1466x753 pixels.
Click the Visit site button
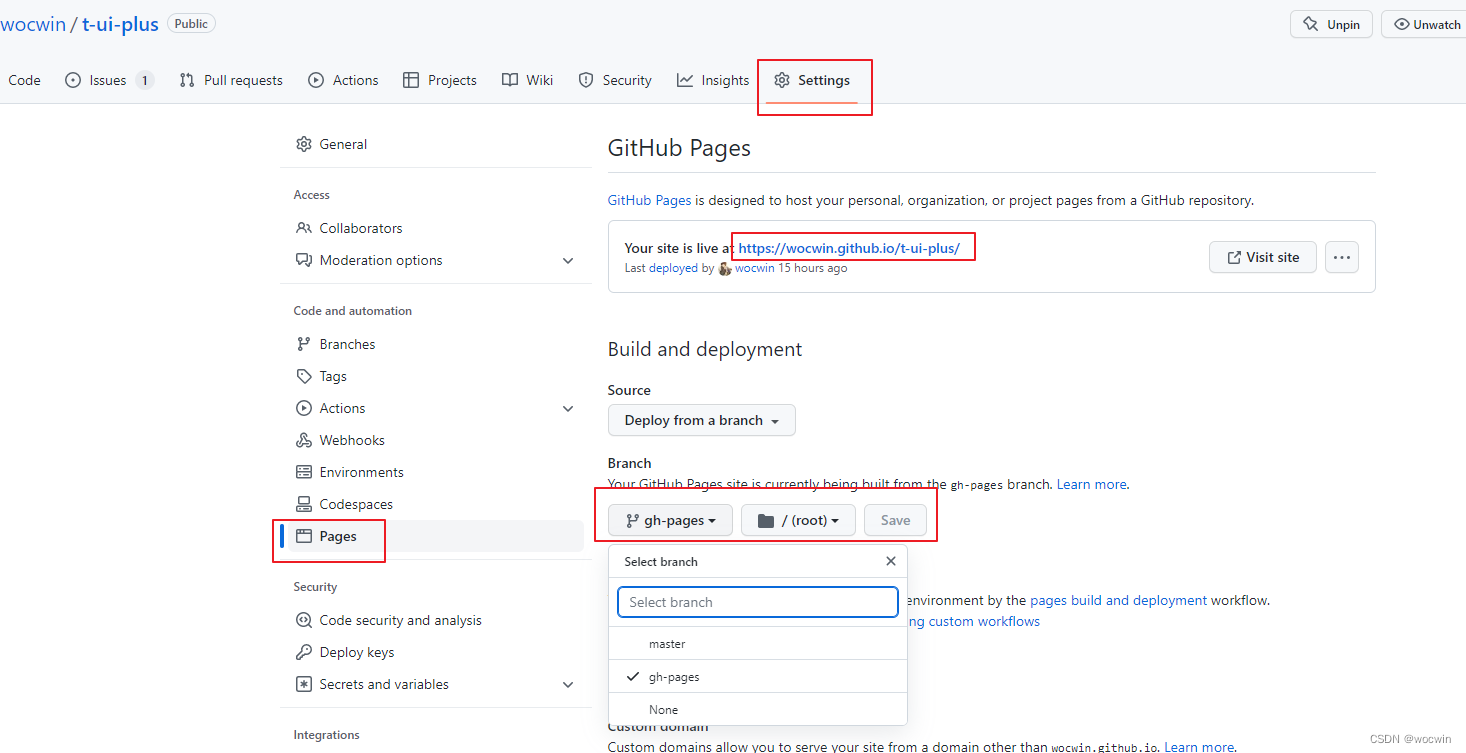[x=1262, y=257]
